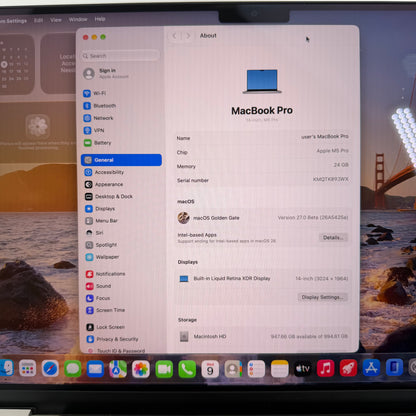
Task: Launch Apple TV from the Dock
Action: 303,368
